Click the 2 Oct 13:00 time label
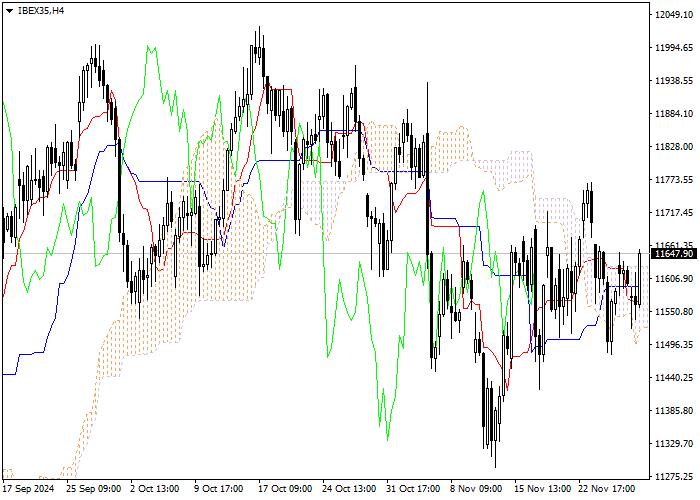700x500 pixels. 154,489
